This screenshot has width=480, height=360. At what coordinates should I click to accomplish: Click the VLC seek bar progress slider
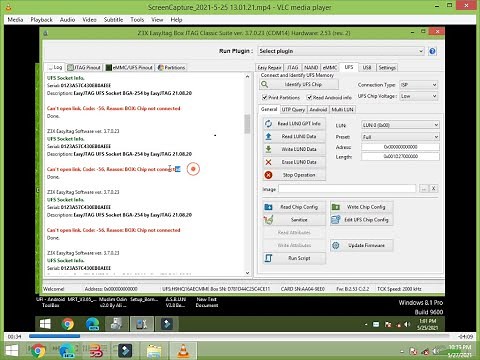point(239,336)
